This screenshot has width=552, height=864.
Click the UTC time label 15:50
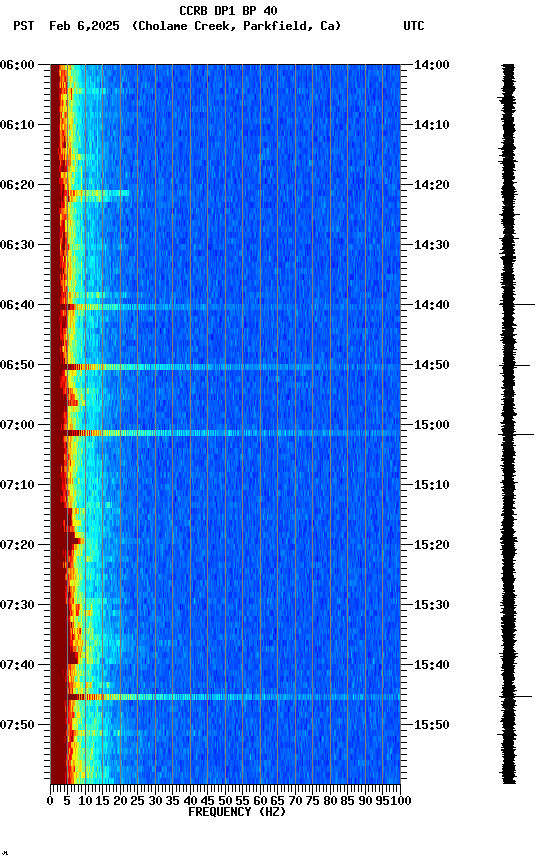coord(432,726)
